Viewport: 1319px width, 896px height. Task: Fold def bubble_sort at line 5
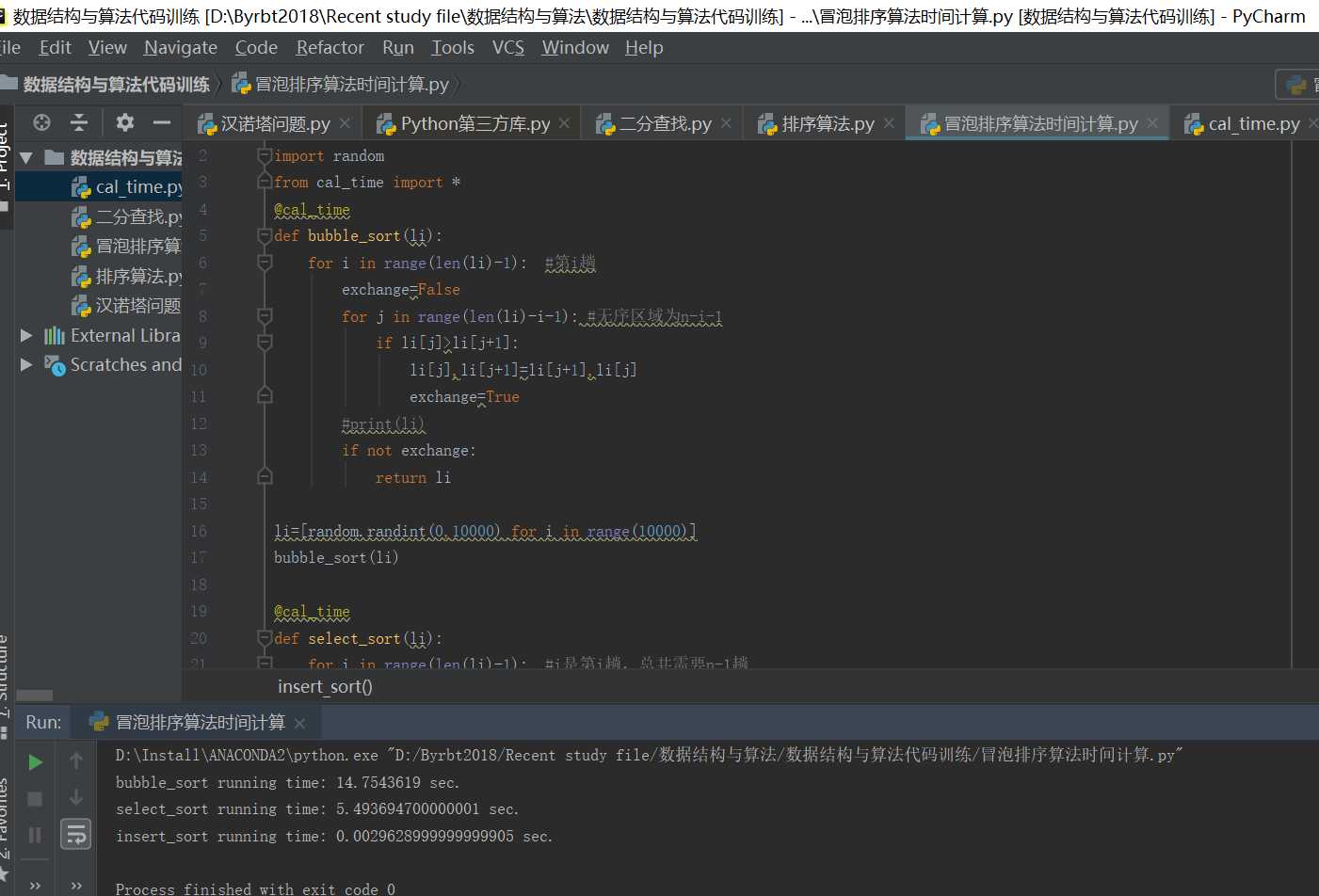[265, 236]
